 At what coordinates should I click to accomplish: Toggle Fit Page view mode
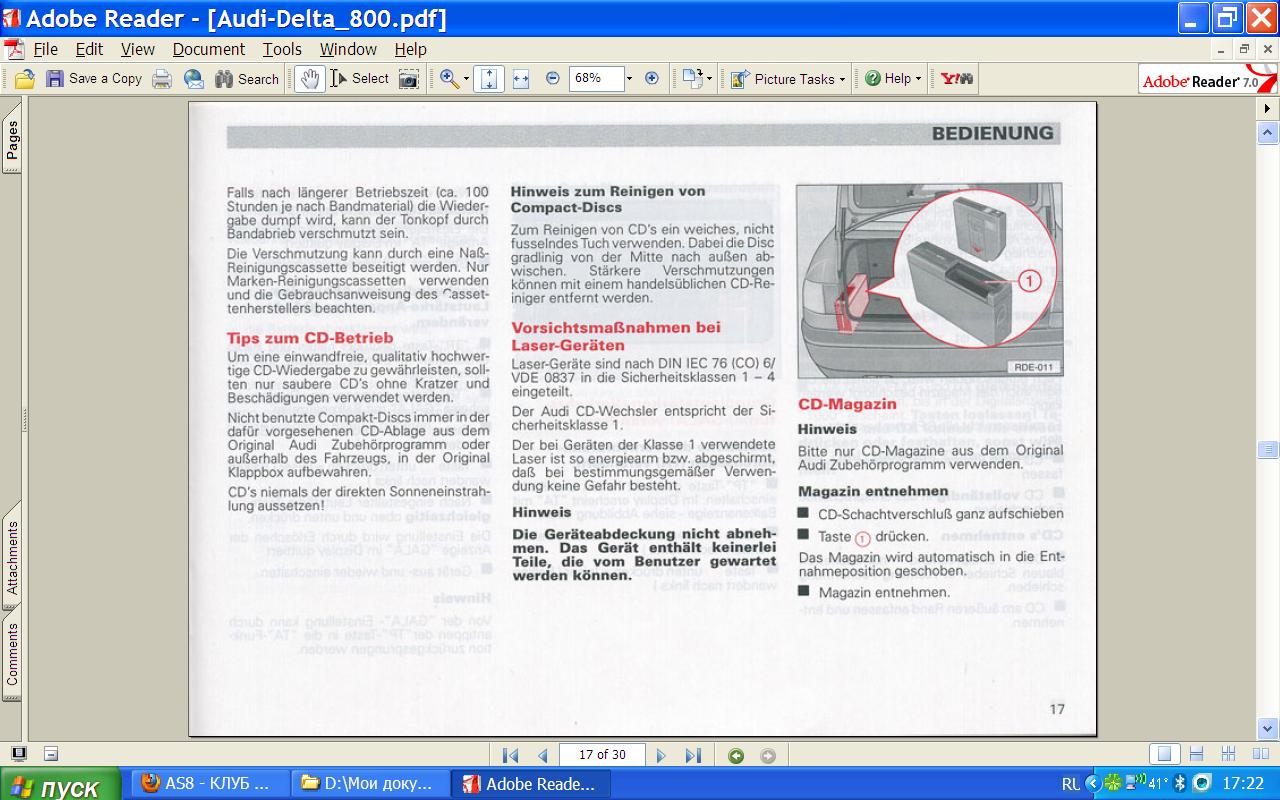point(488,79)
